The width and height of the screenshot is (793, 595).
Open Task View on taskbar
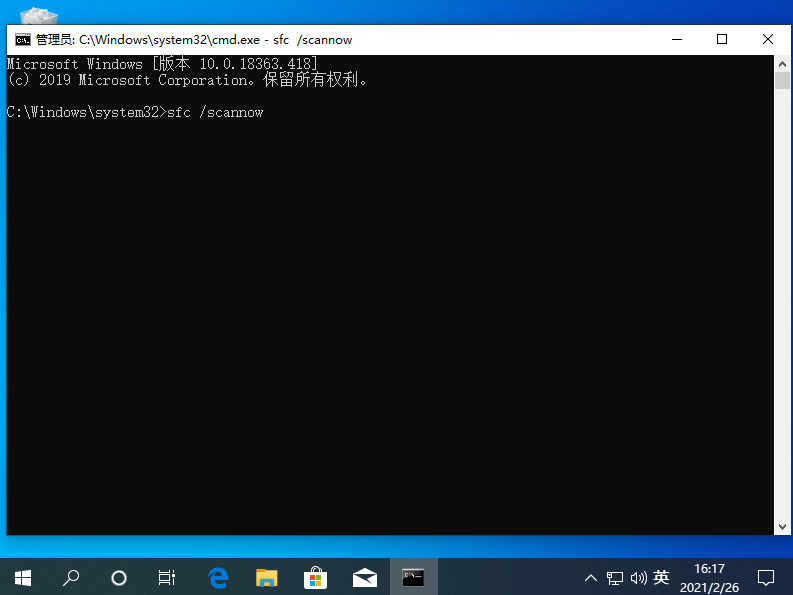(166, 577)
